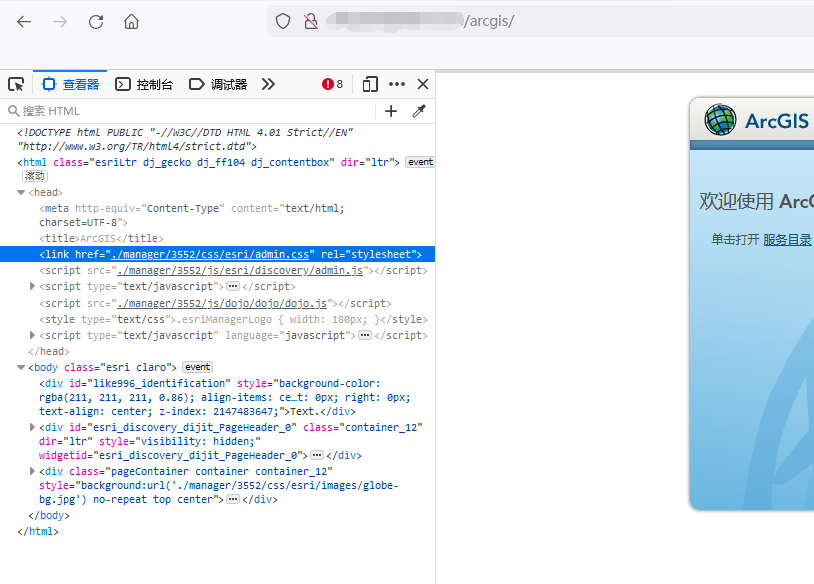The width and height of the screenshot is (814, 584).
Task: Expand the esri_discovery_dijit_PageHeader_0 div
Action: [32, 427]
